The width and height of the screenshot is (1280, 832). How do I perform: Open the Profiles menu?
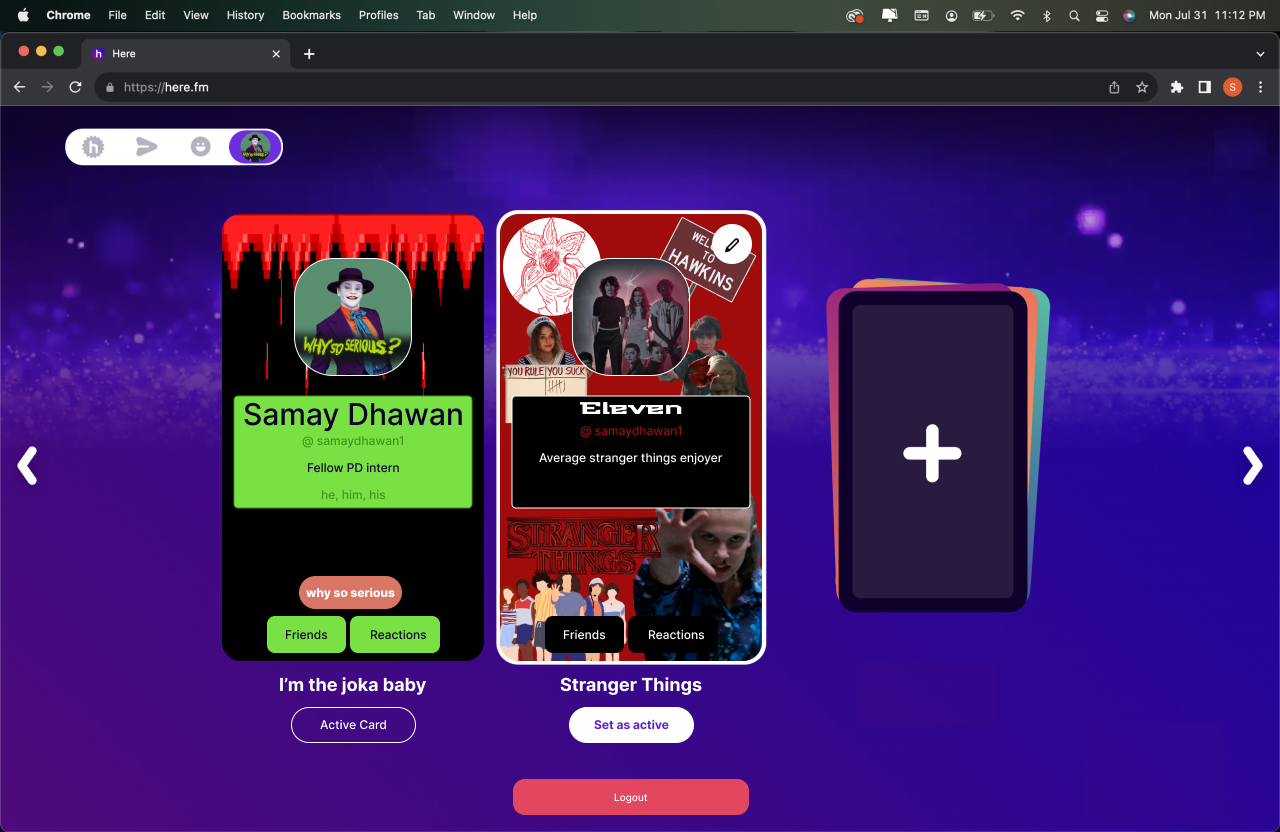tap(378, 15)
